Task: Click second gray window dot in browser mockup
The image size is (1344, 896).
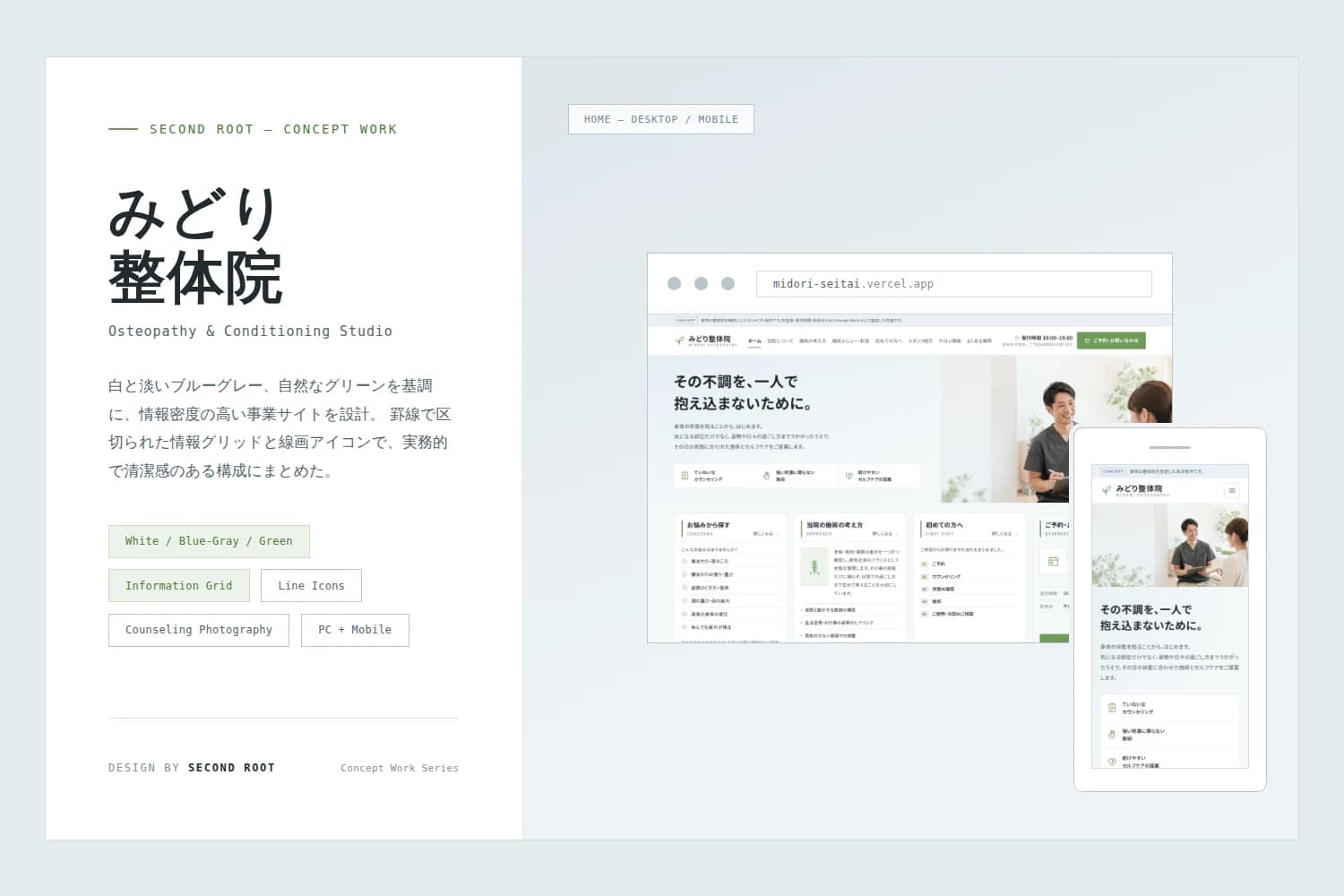Action: click(701, 283)
